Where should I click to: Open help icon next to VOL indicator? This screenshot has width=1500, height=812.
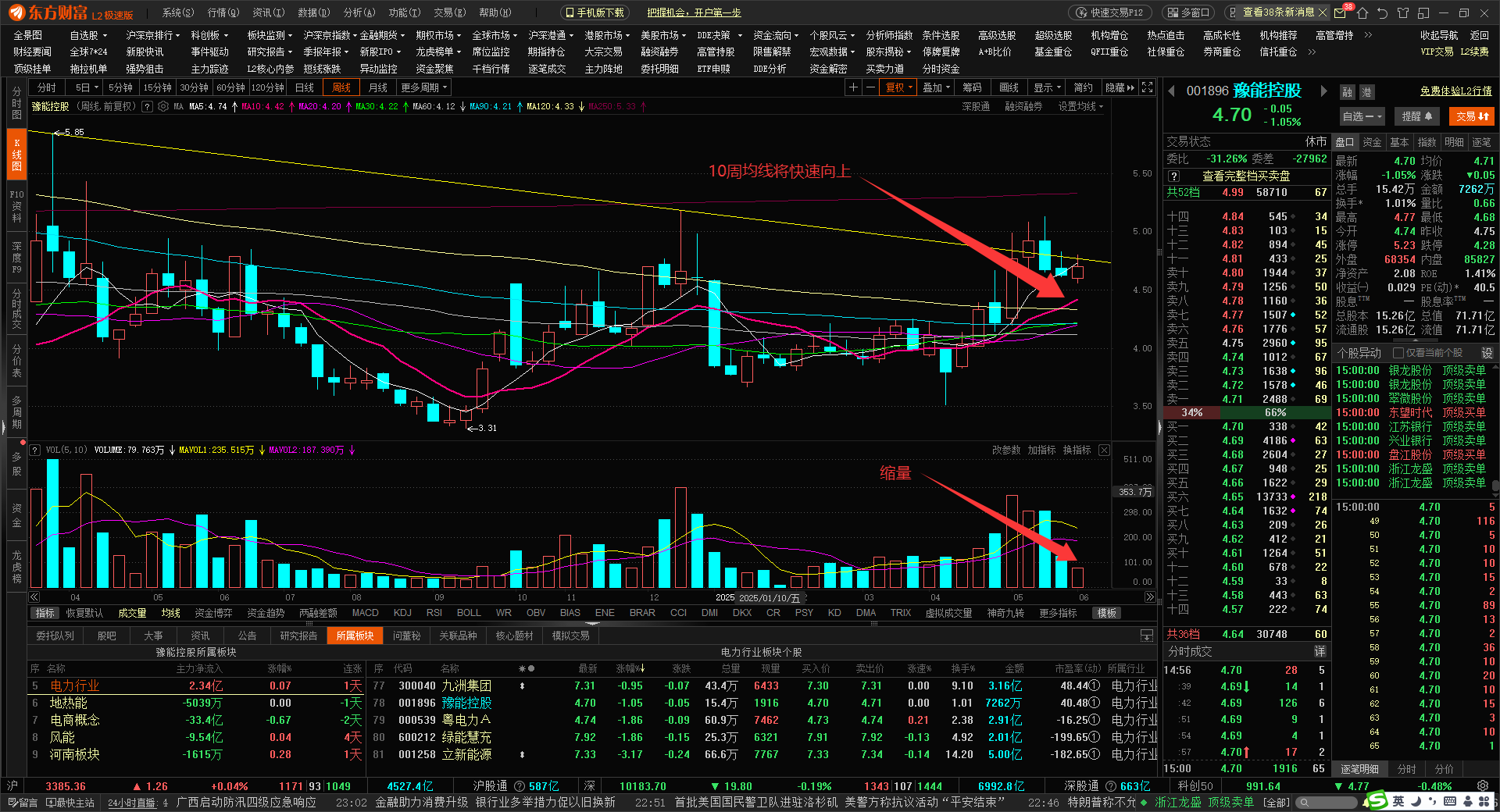34,450
